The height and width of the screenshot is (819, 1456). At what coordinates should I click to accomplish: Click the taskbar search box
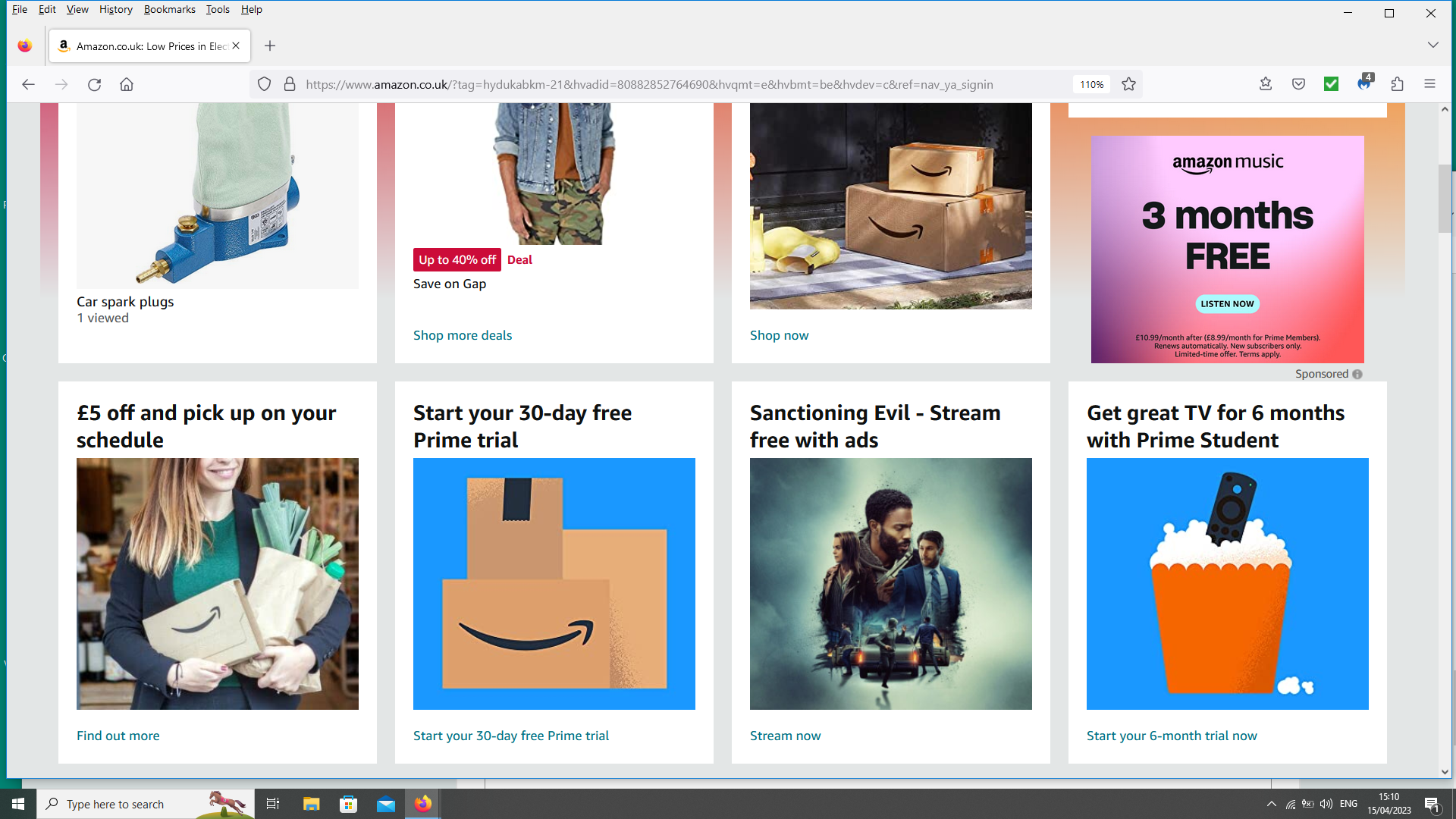point(146,804)
